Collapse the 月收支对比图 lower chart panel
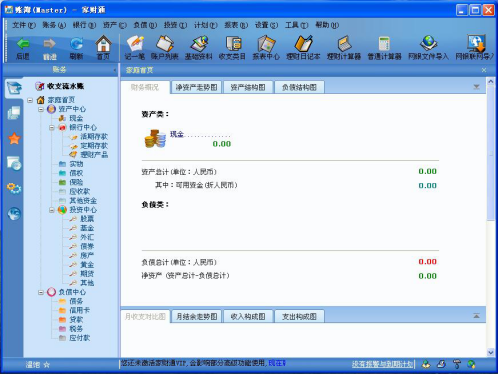The height and width of the screenshot is (374, 498). click(x=477, y=316)
